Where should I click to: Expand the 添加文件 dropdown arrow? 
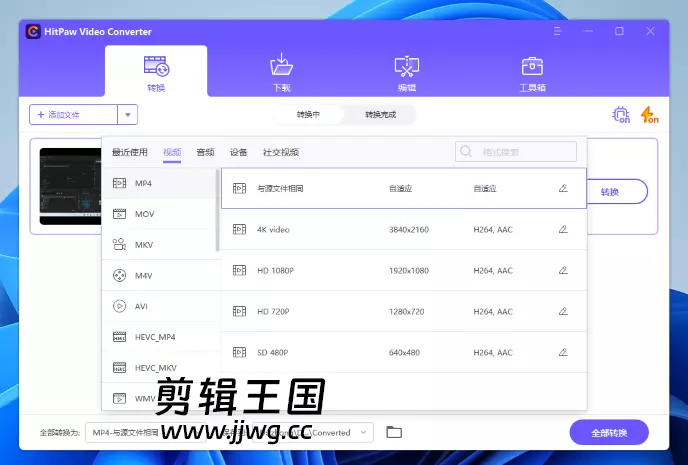(x=128, y=114)
